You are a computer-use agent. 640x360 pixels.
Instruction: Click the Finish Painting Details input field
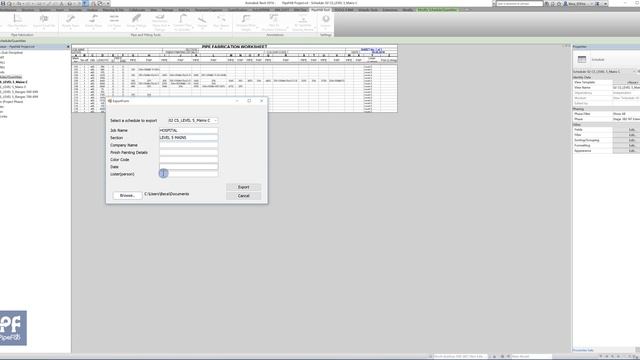[188, 152]
